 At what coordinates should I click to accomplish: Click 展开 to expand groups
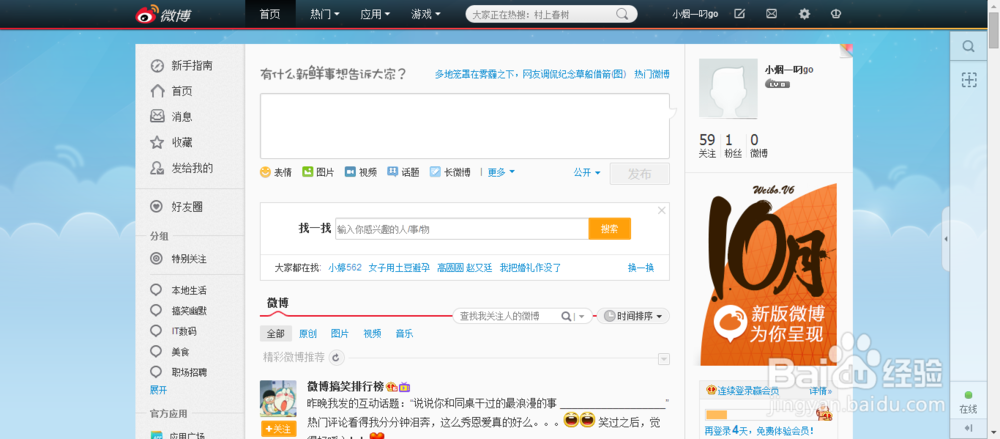159,390
